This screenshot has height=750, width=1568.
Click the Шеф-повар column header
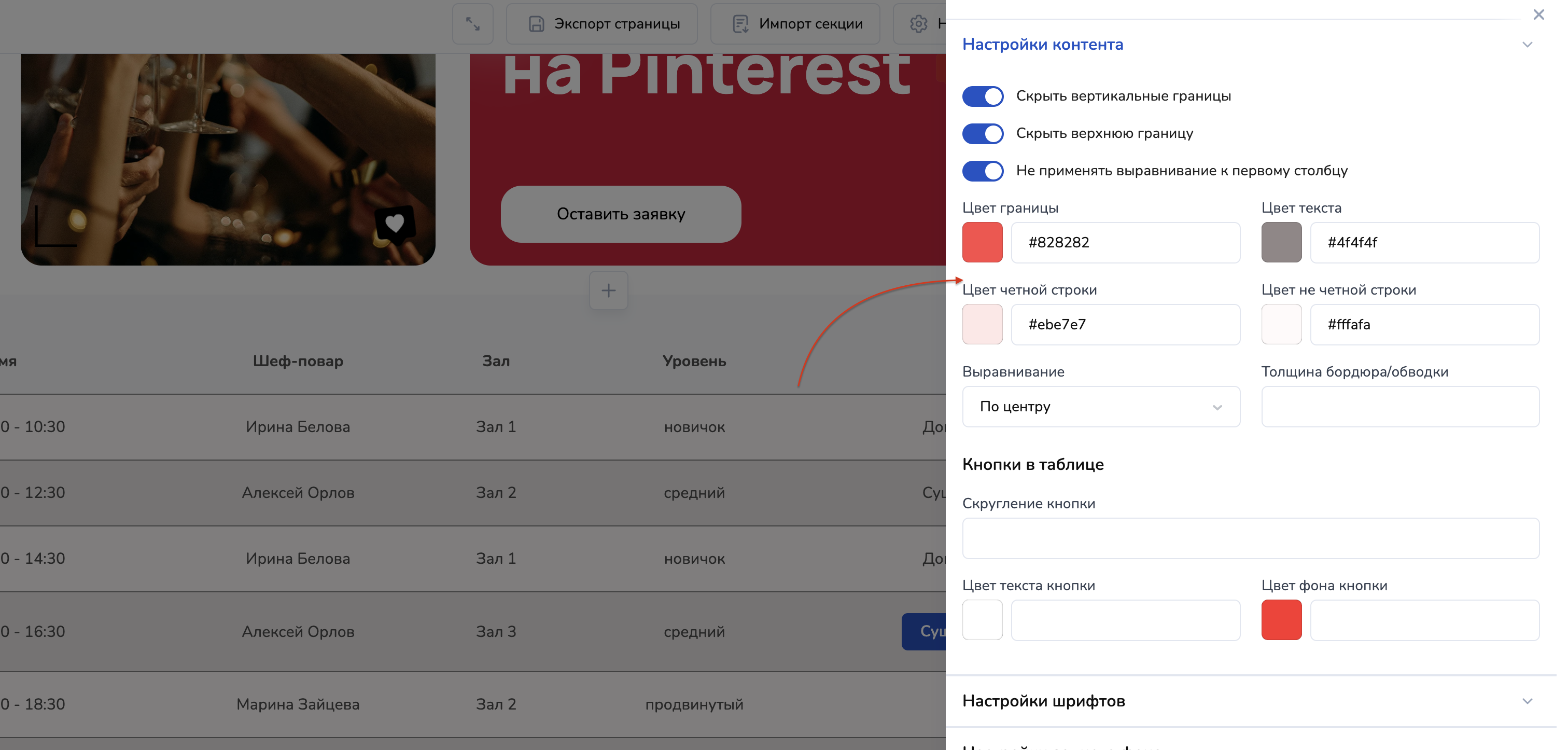tap(298, 361)
